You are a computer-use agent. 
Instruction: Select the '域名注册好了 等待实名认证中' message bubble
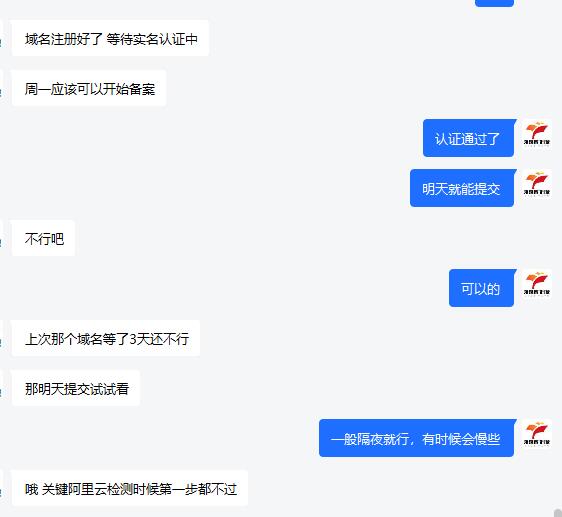click(x=110, y=38)
